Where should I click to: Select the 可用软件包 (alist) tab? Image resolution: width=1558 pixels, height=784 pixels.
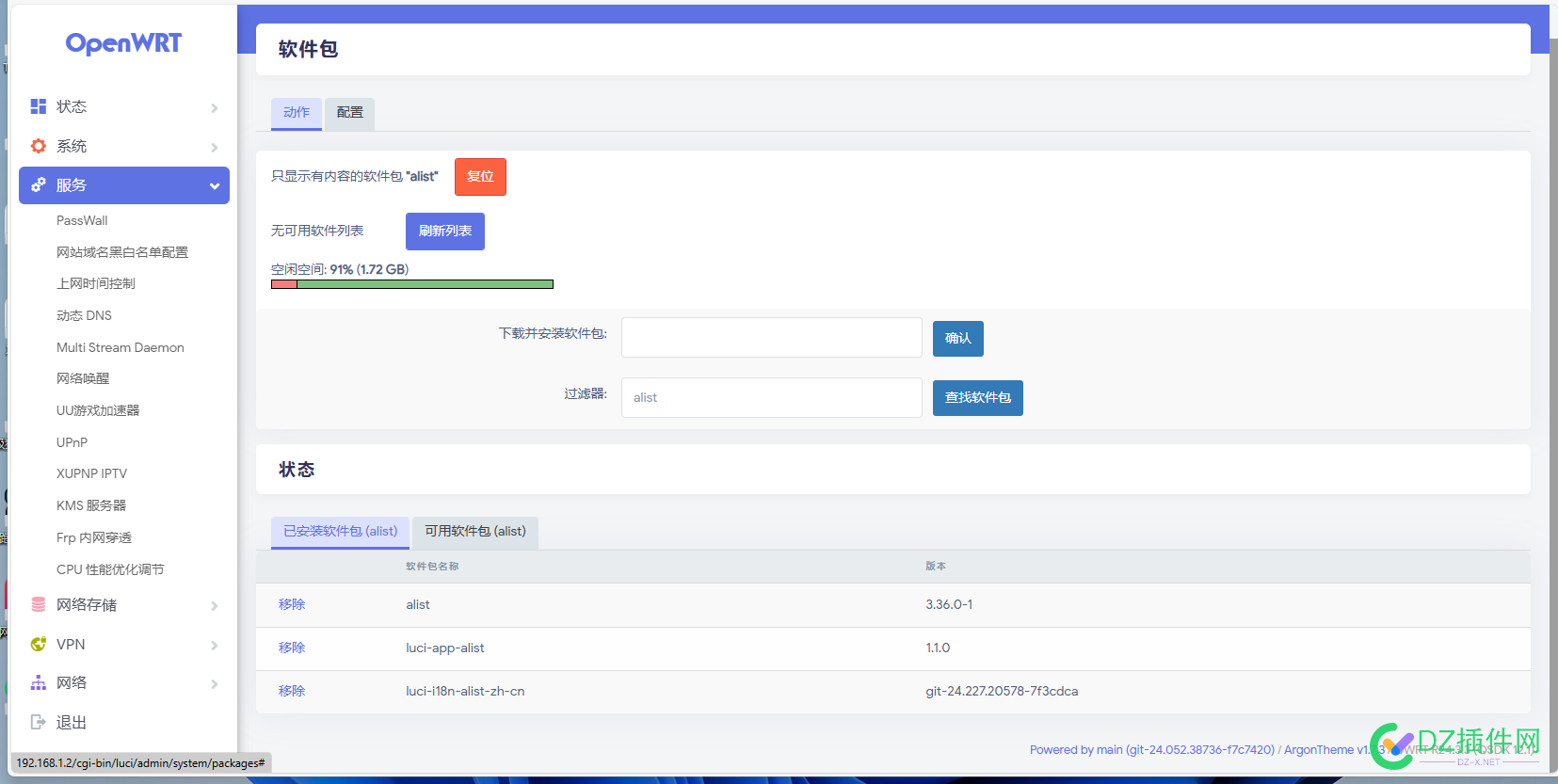[475, 532]
